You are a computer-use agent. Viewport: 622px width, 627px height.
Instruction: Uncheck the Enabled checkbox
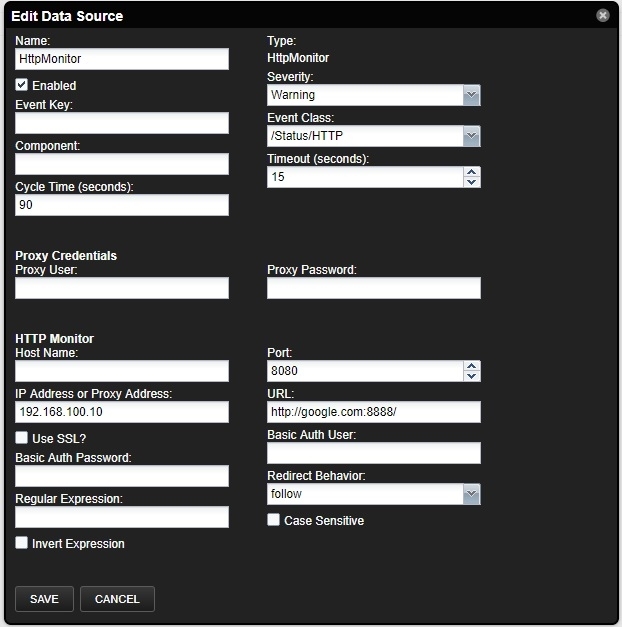click(x=22, y=85)
